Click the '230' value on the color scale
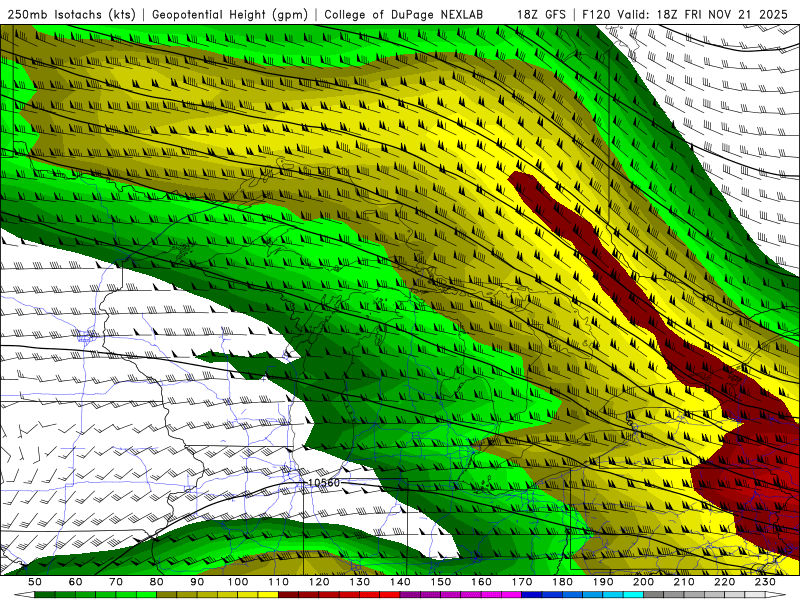Viewport: 800px width, 600px height. coord(765,582)
